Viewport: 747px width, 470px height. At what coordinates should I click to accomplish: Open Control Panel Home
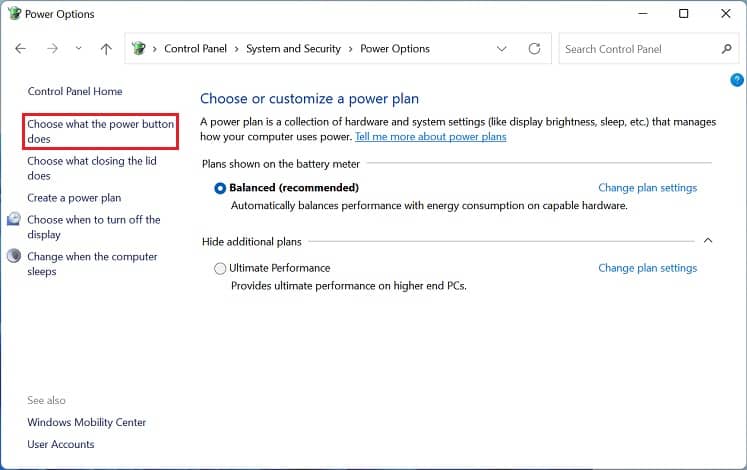coord(75,91)
